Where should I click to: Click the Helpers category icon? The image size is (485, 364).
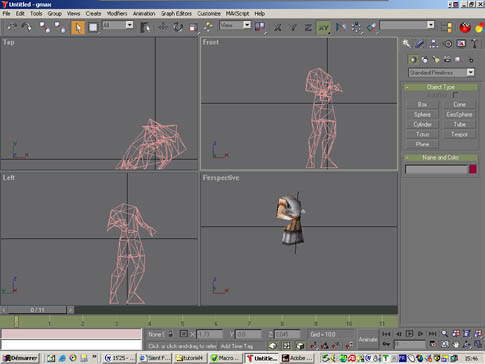(x=458, y=60)
